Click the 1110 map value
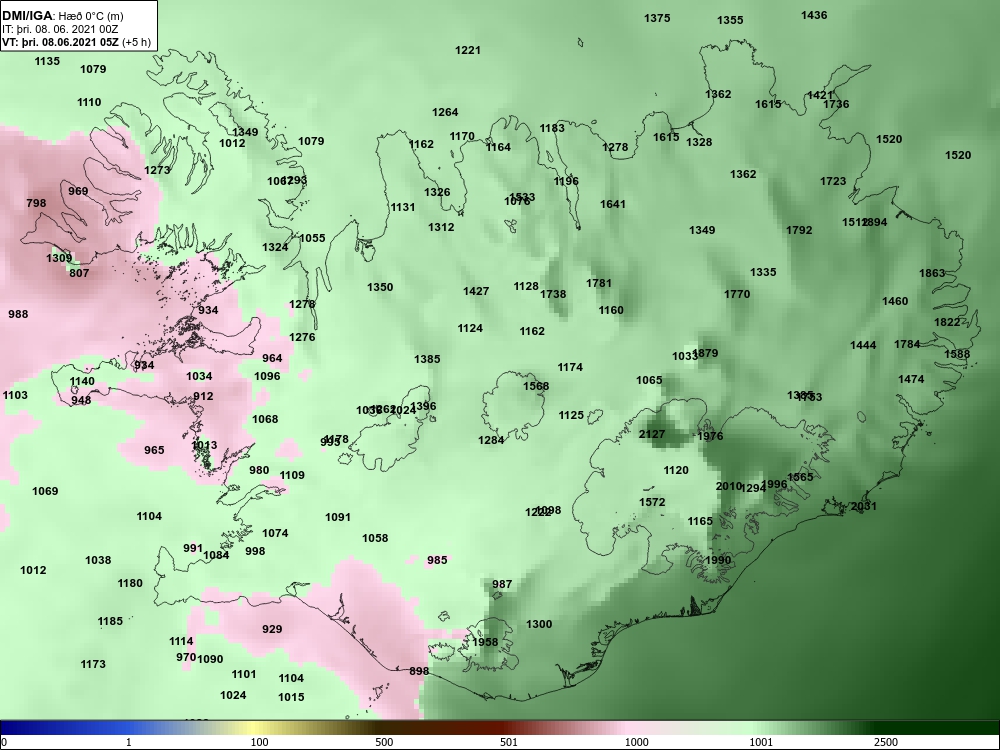 [x=89, y=103]
